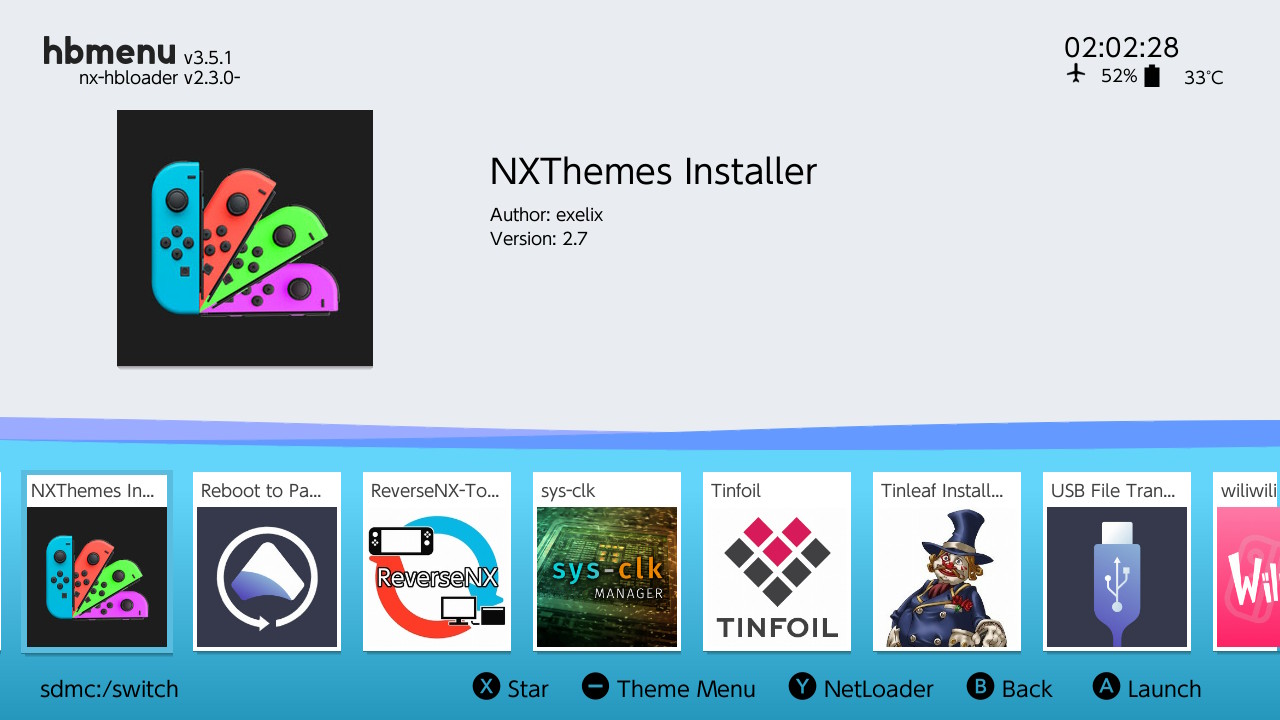Click the NXThemes Installer title text
Image resolution: width=1280 pixels, height=720 pixels.
click(653, 171)
